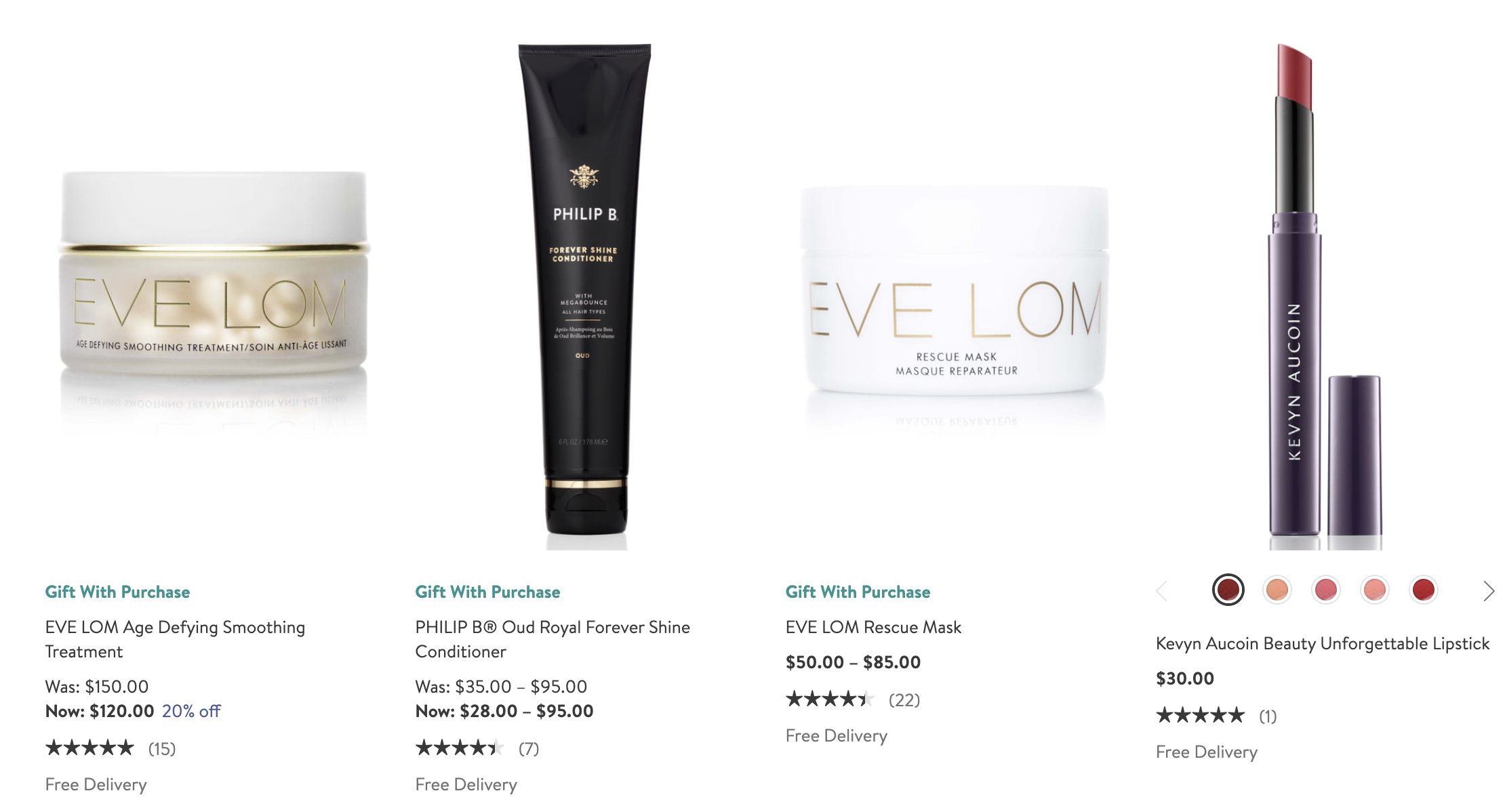Open star rating reviews for Rescue Mask (22)
Viewport: 1505px width, 812px height.
[853, 699]
